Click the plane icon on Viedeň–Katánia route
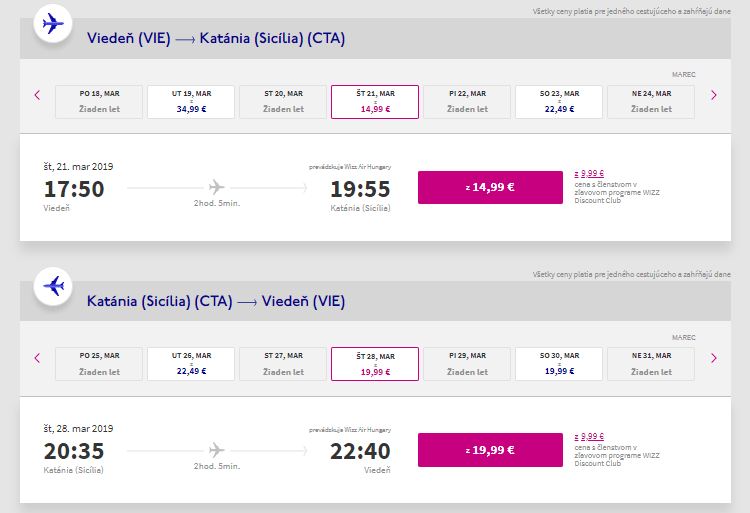750x513 pixels. tap(217, 187)
